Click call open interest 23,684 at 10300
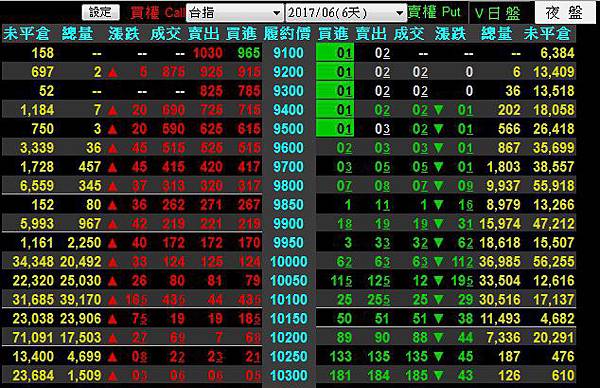Image resolution: width=600 pixels, height=388 pixels. [x=33, y=376]
